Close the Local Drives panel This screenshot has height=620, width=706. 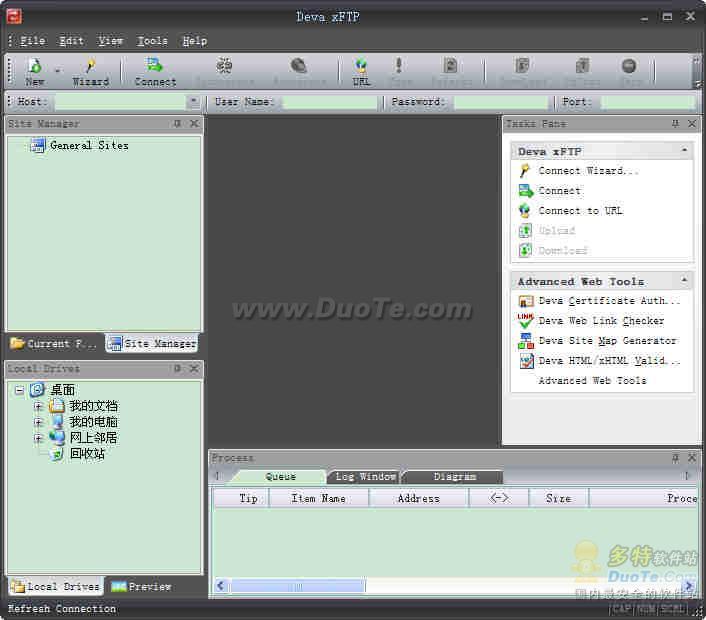click(194, 368)
